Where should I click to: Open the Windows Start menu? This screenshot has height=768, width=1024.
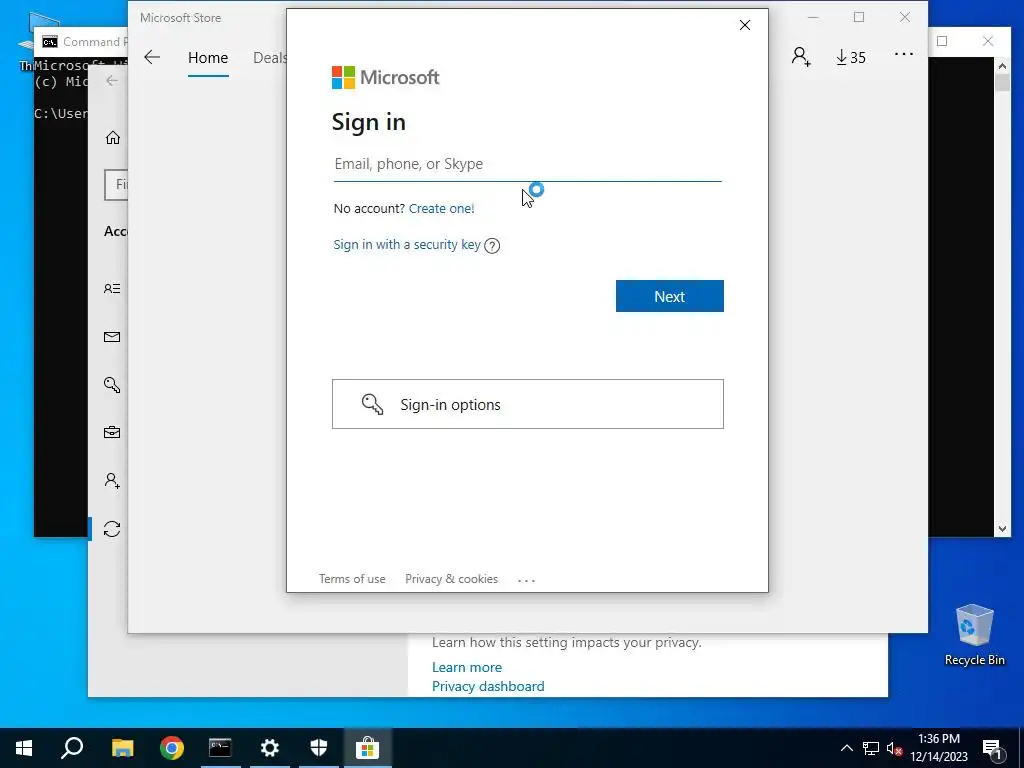tap(24, 748)
